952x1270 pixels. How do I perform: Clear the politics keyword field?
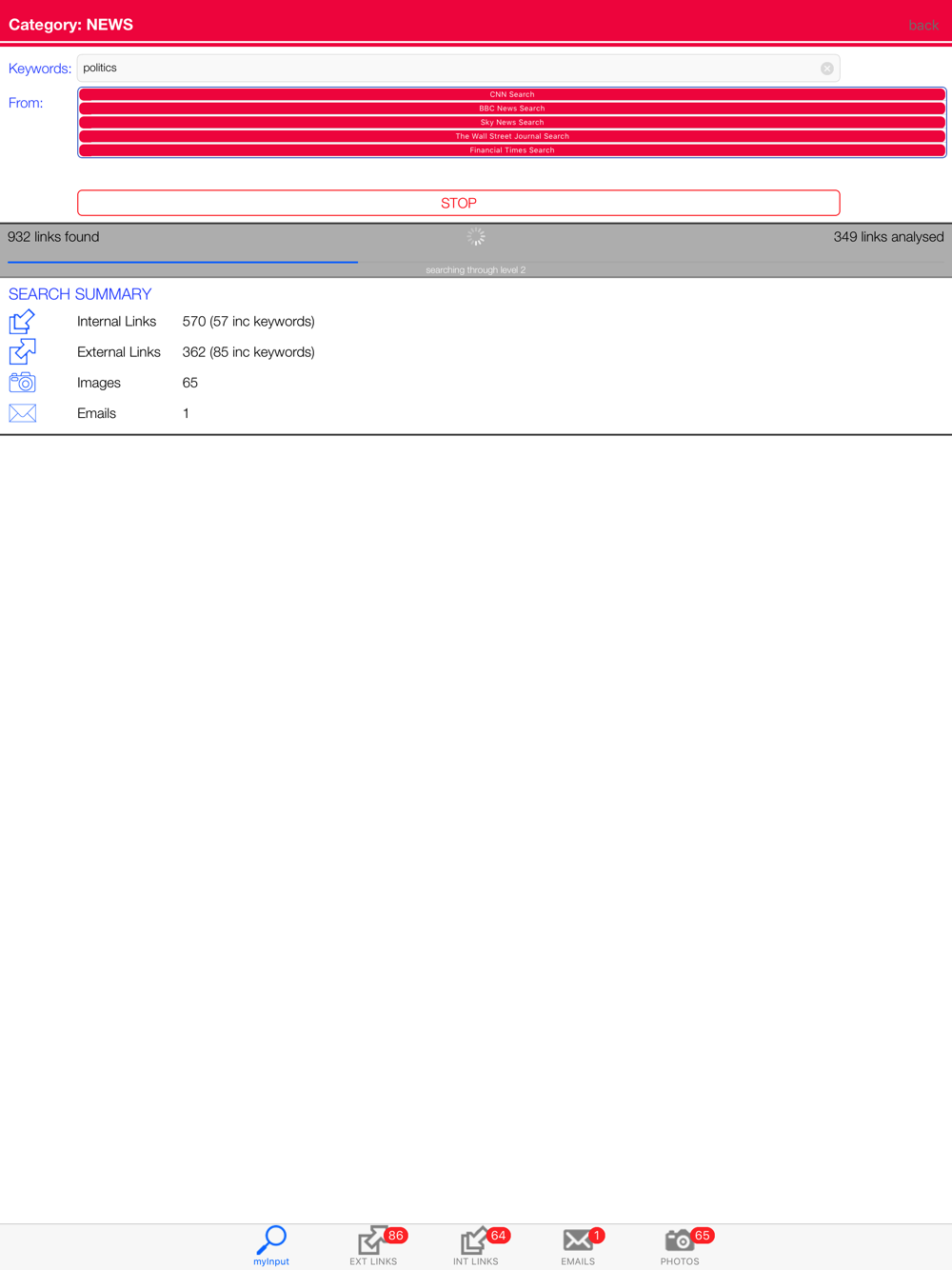click(826, 69)
